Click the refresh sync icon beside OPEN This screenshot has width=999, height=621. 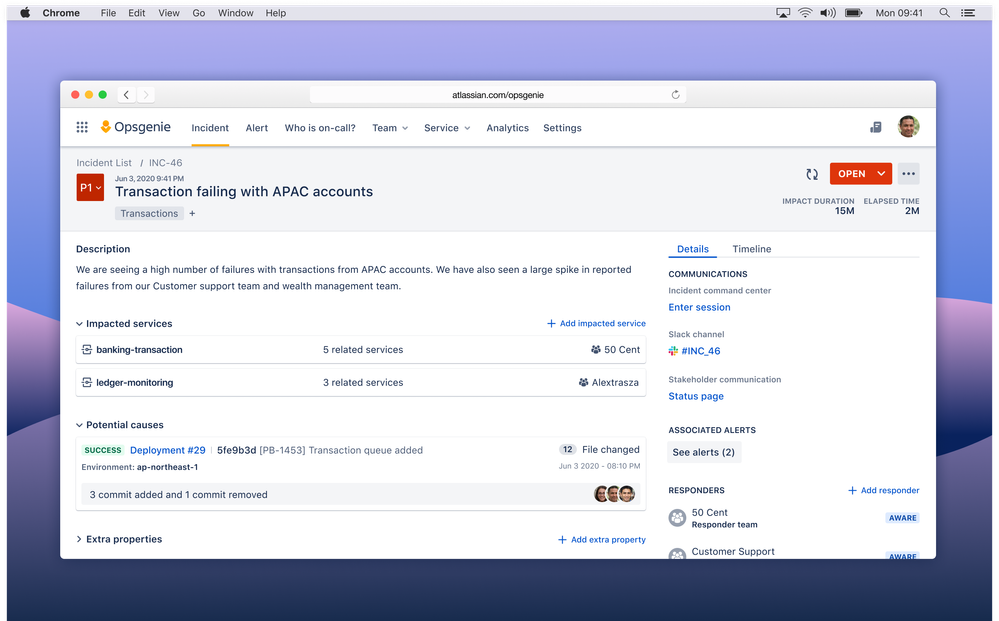click(812, 174)
